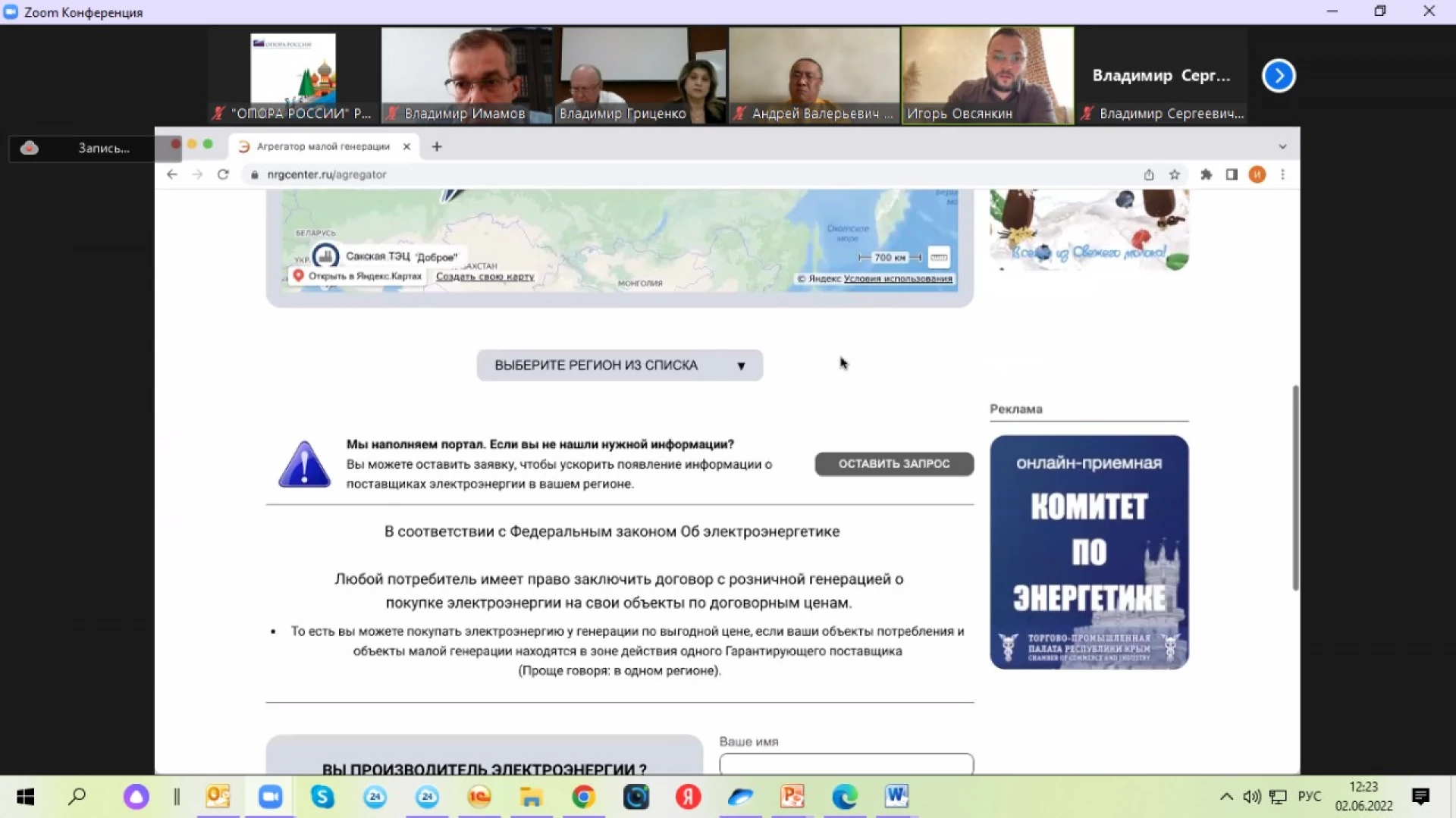Toggle the map ruler measurement tool
The image size is (1456, 818).
coord(939,258)
